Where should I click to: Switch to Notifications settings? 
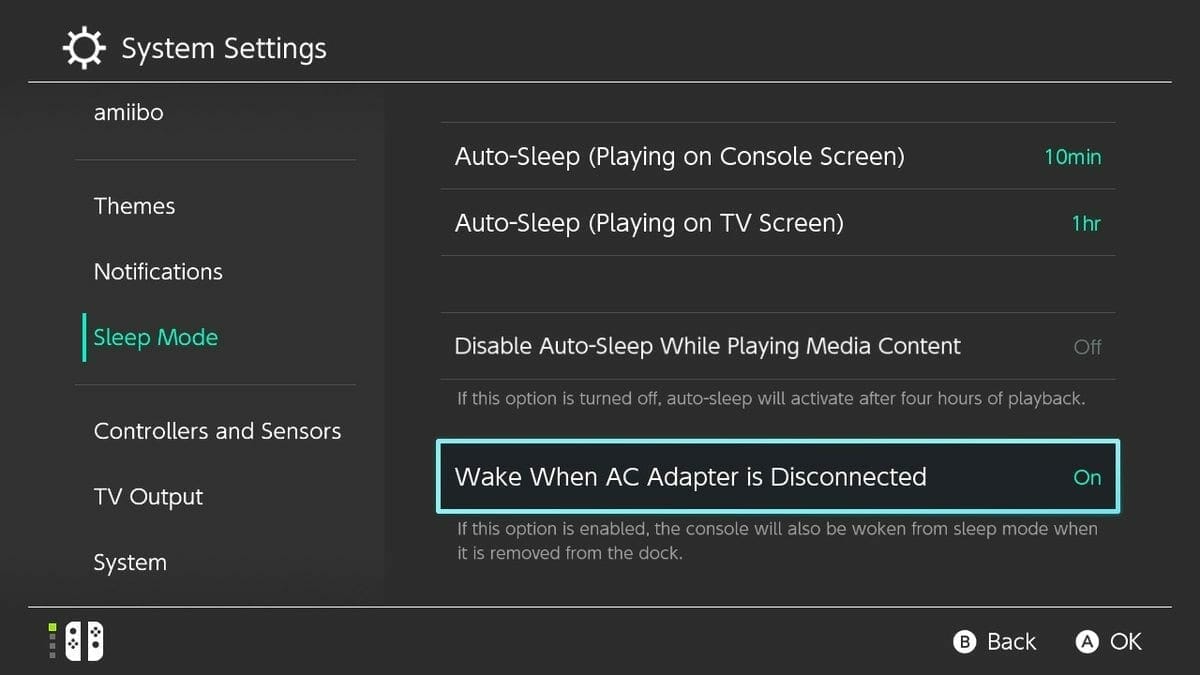[158, 271]
